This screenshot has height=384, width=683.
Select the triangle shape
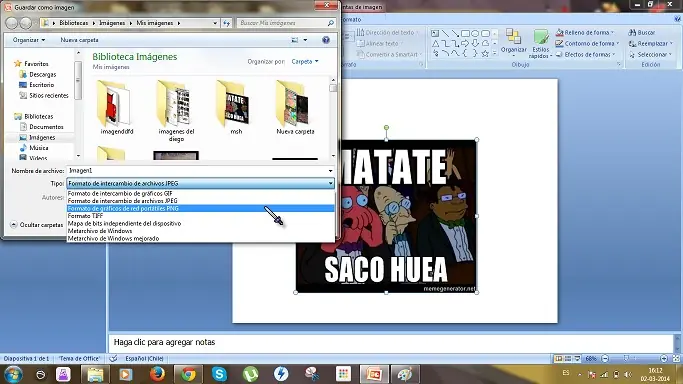[x=435, y=43]
